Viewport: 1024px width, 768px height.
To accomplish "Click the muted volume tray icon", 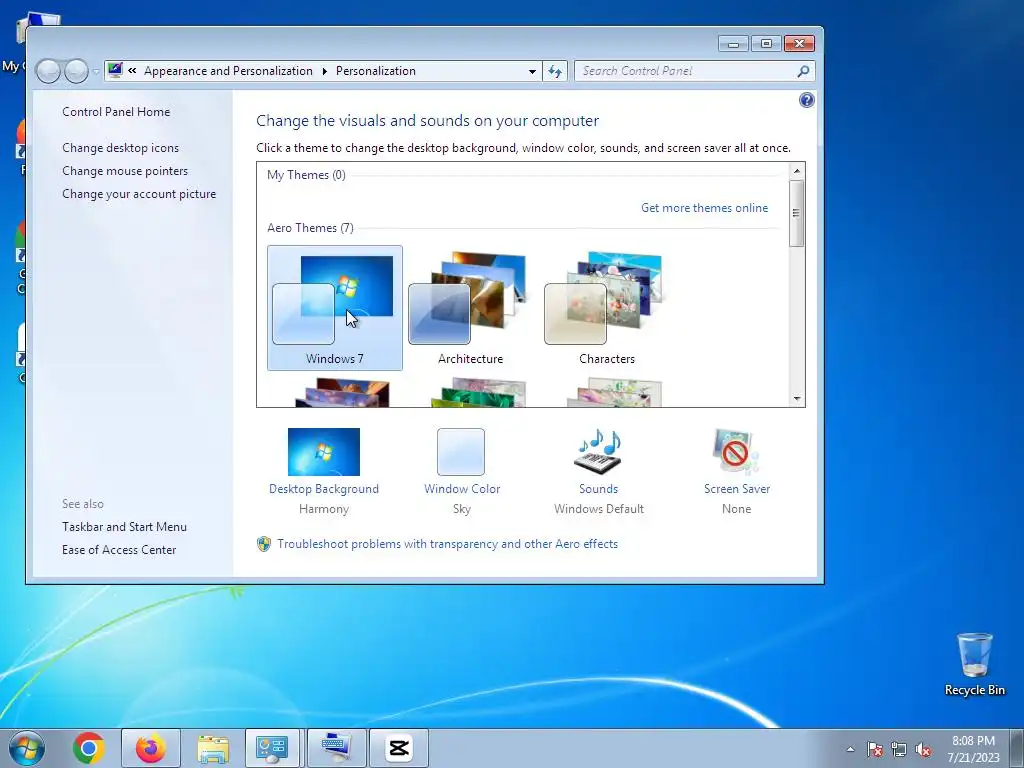I will [x=923, y=749].
